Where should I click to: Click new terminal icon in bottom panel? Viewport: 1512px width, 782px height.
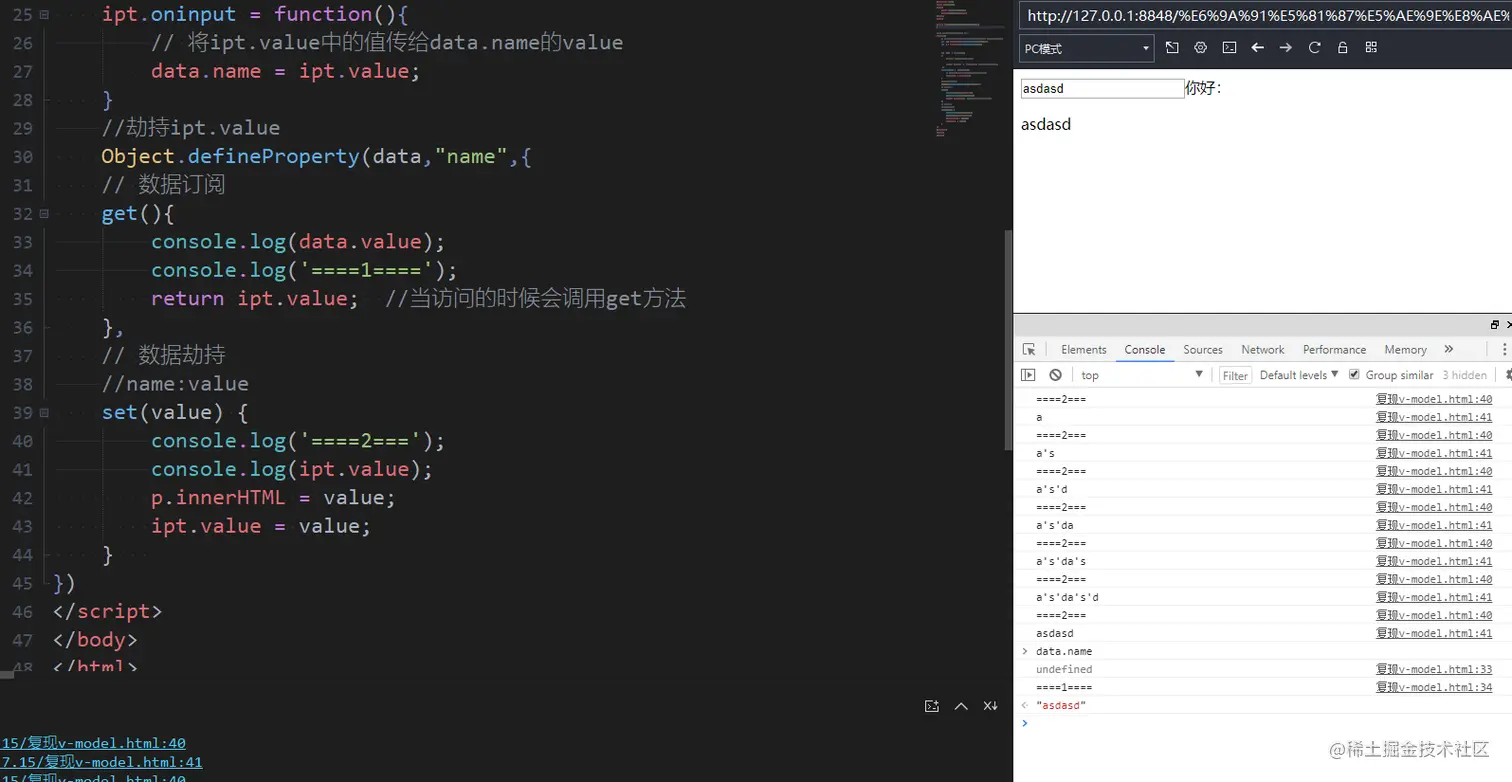pos(932,706)
